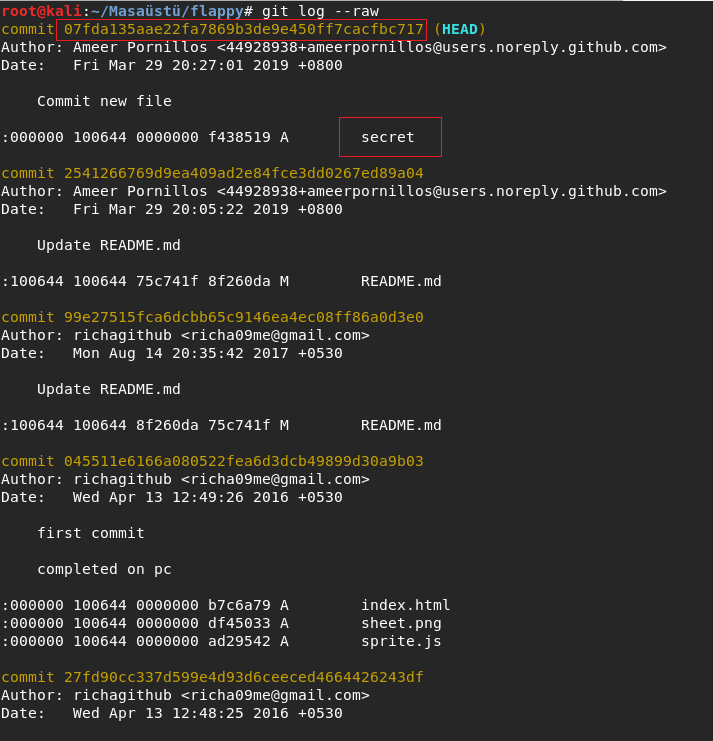The image size is (713, 741).
Task: Click blob hash f438519 in raw output
Action: tap(239, 137)
